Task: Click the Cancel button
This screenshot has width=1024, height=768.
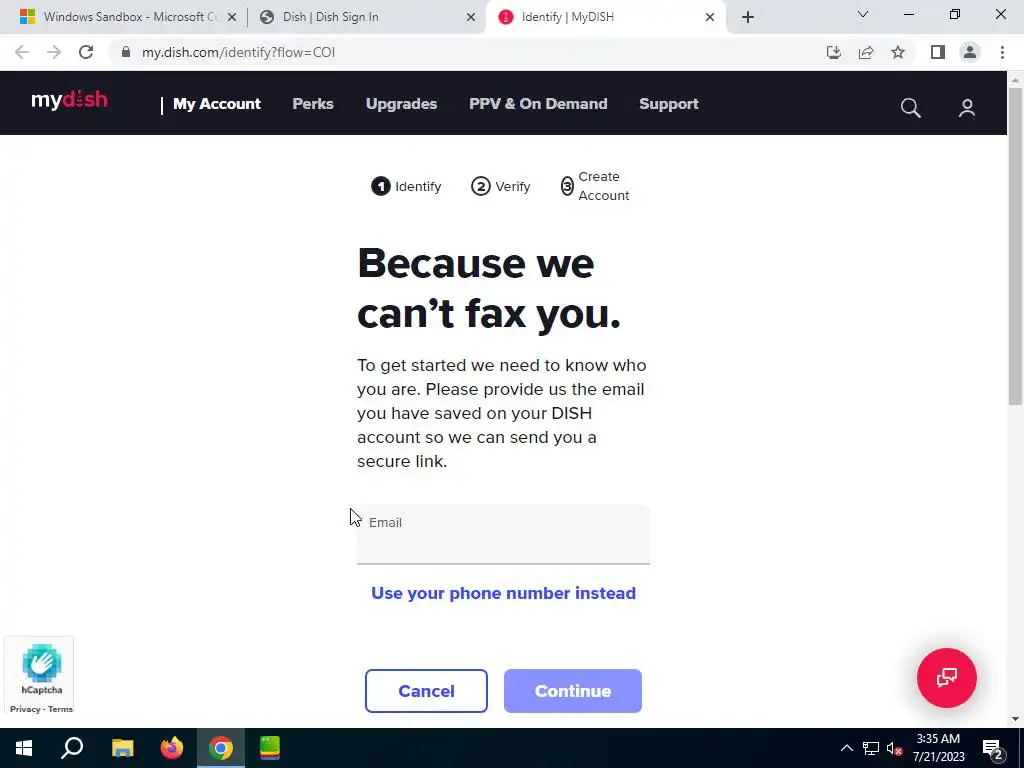Action: (426, 691)
